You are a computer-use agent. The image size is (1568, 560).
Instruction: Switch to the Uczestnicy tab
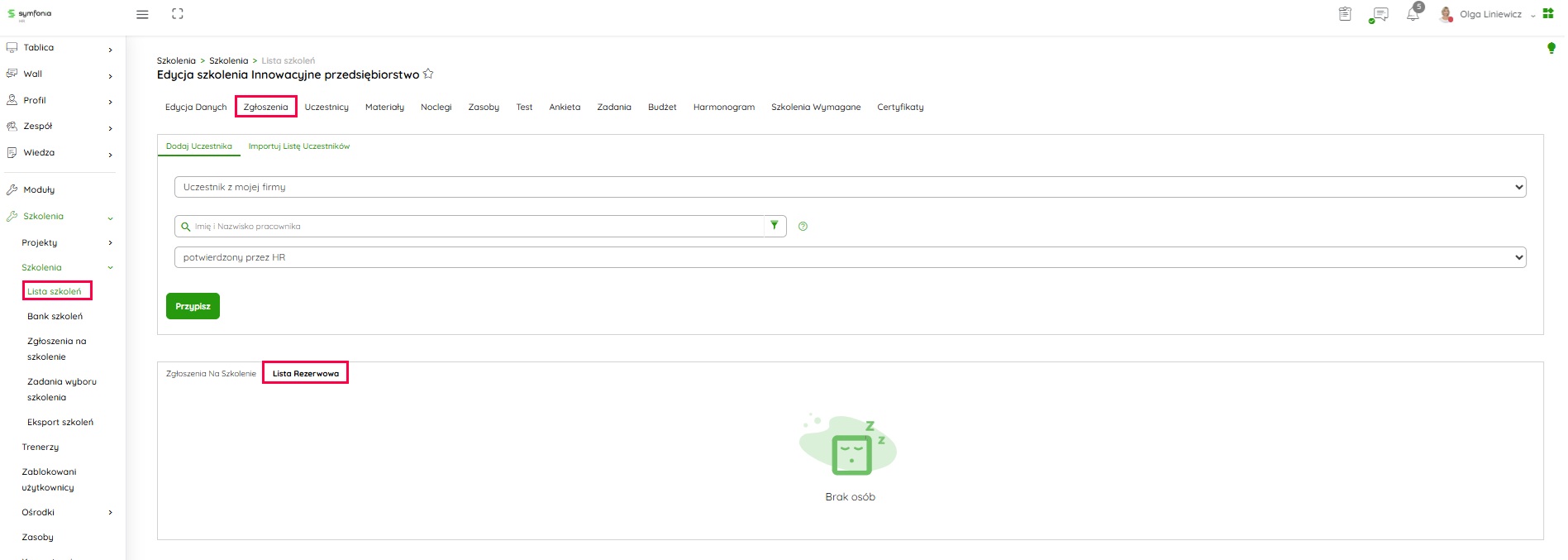(x=326, y=107)
